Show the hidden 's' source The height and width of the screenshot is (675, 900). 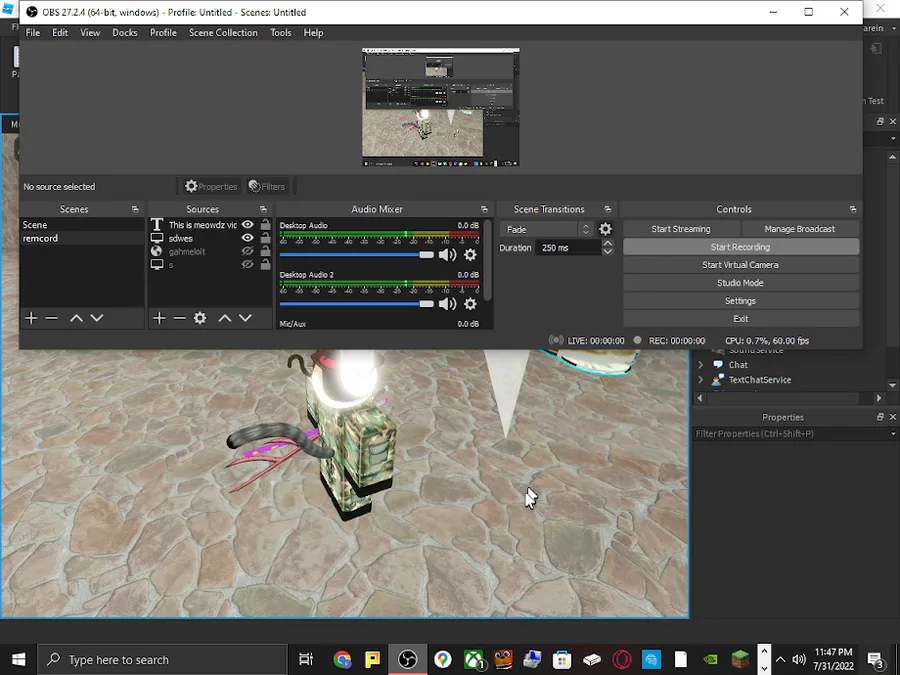(x=247, y=264)
